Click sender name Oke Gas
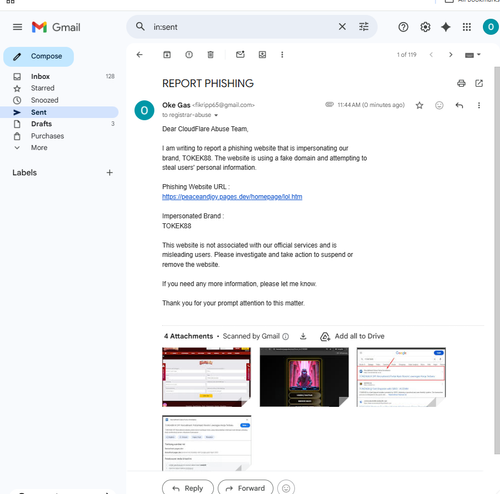The image size is (500, 494). [176, 105]
